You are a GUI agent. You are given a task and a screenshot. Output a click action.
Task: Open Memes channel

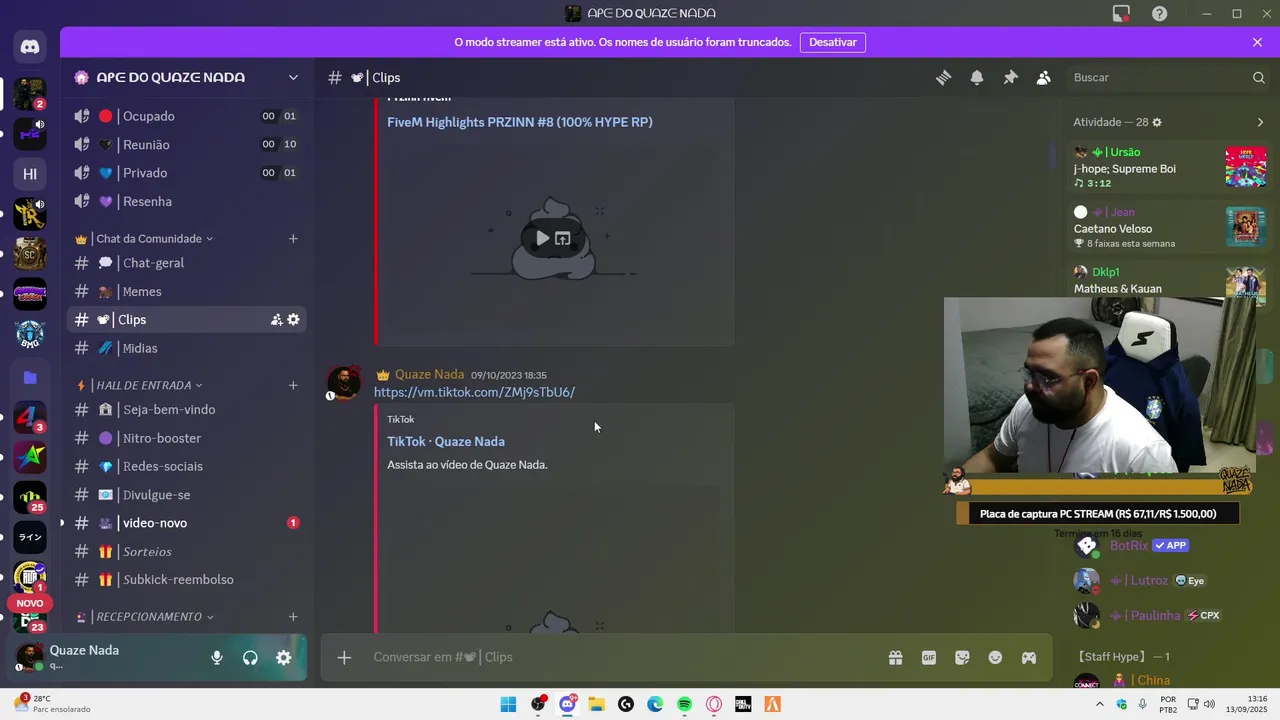click(186, 291)
